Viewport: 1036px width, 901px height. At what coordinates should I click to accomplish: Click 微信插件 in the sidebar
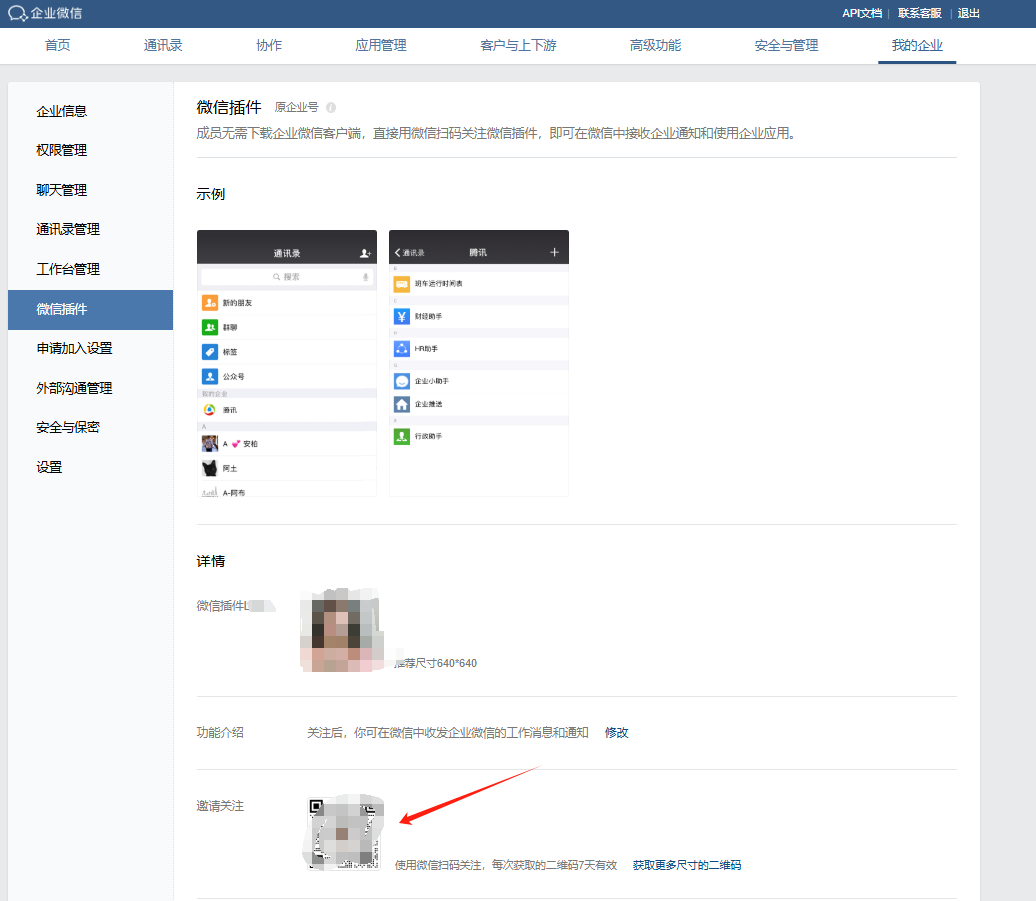pos(91,309)
